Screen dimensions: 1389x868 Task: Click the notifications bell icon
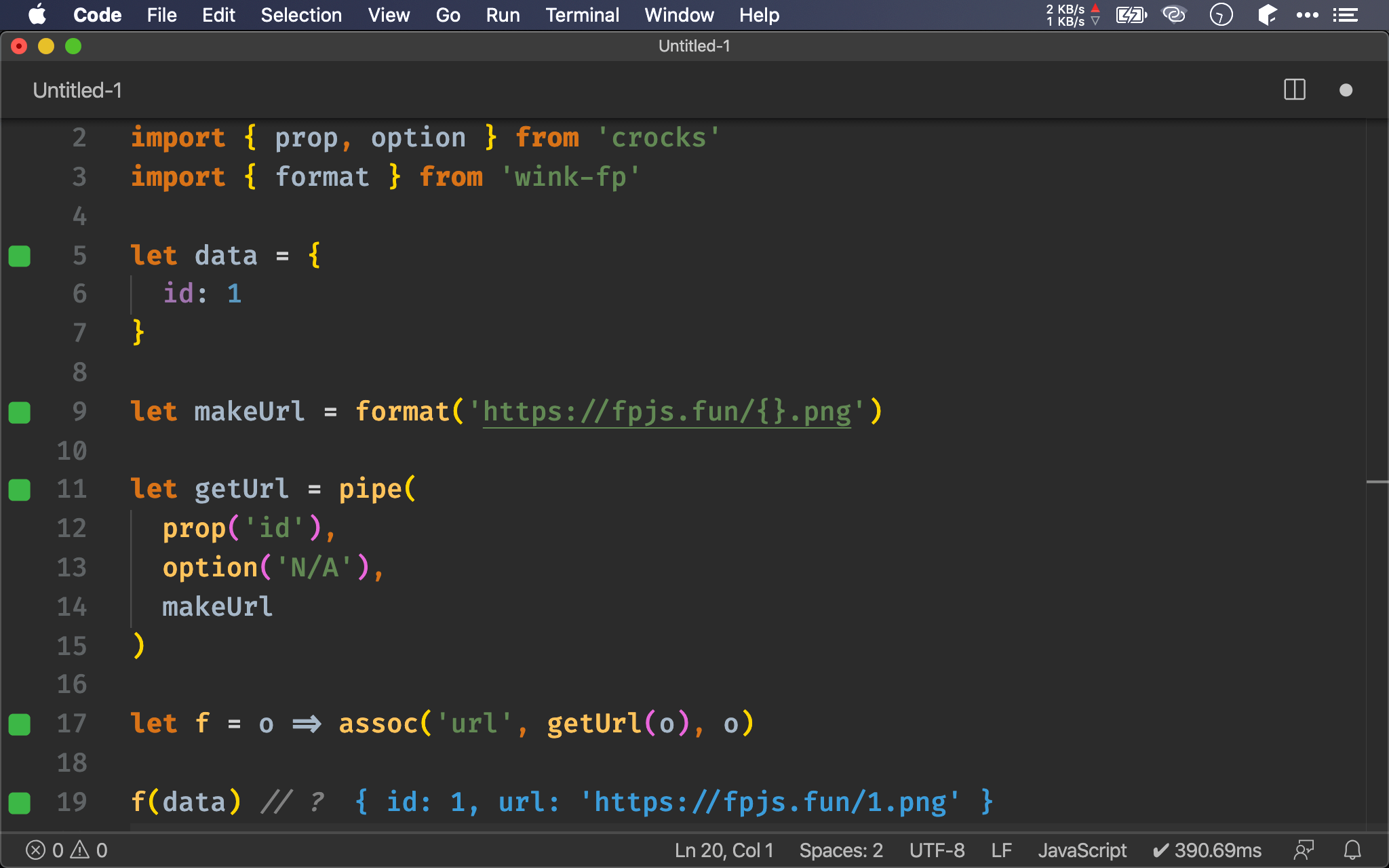point(1352,850)
